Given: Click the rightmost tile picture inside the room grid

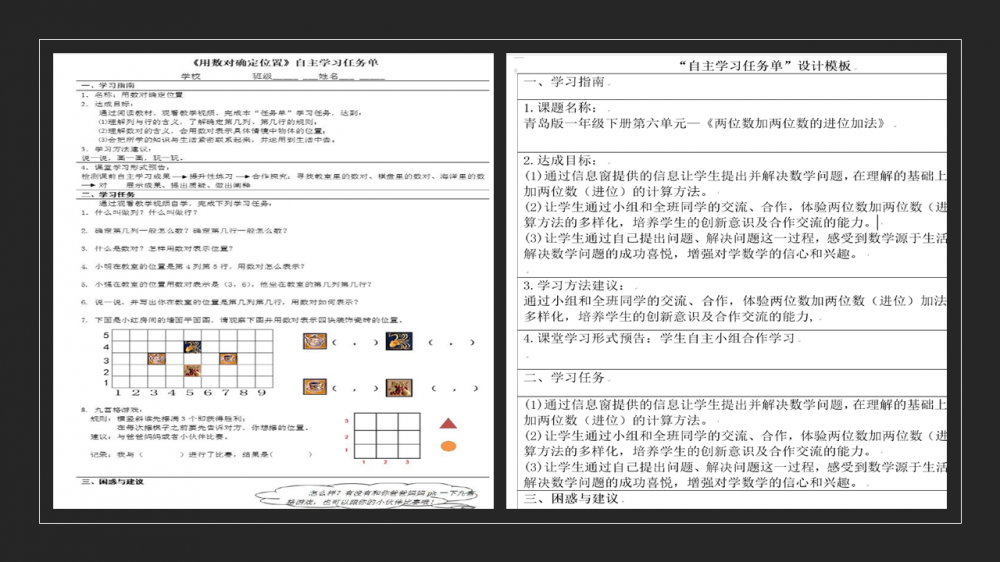Looking at the screenshot, I should click(x=226, y=358).
